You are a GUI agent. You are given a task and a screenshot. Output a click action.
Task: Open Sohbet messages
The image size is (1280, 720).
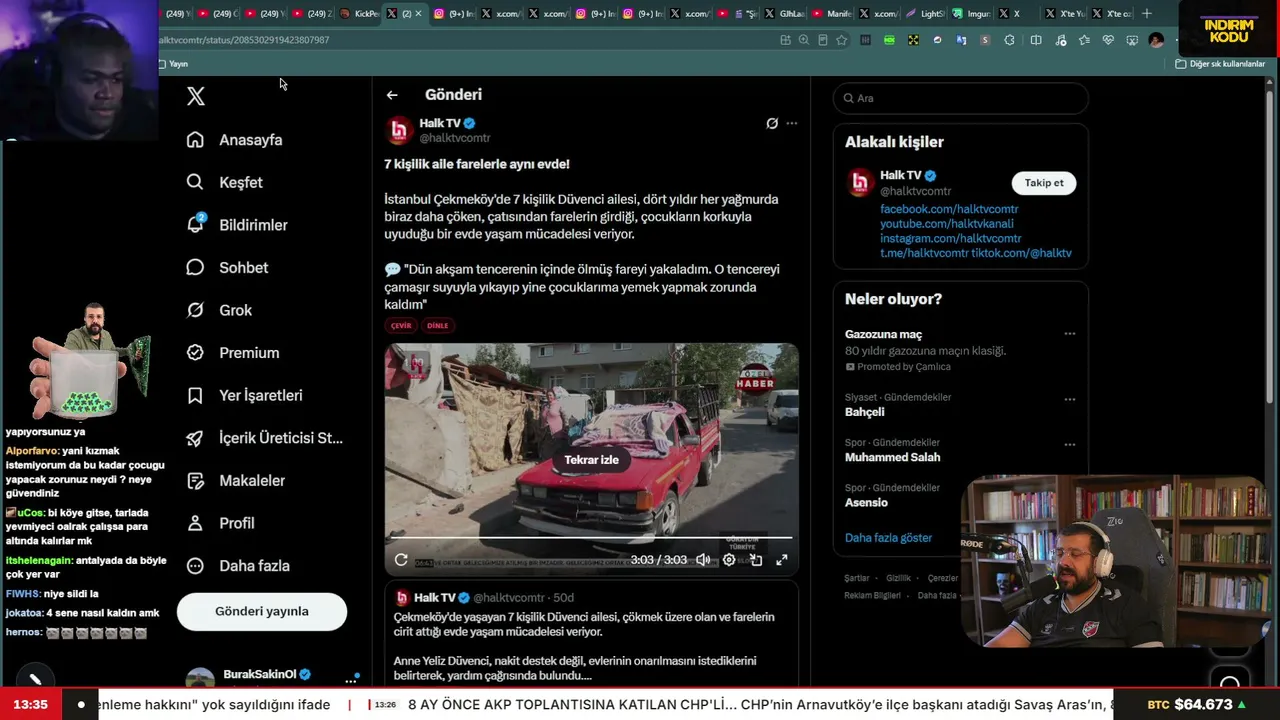click(x=227, y=267)
